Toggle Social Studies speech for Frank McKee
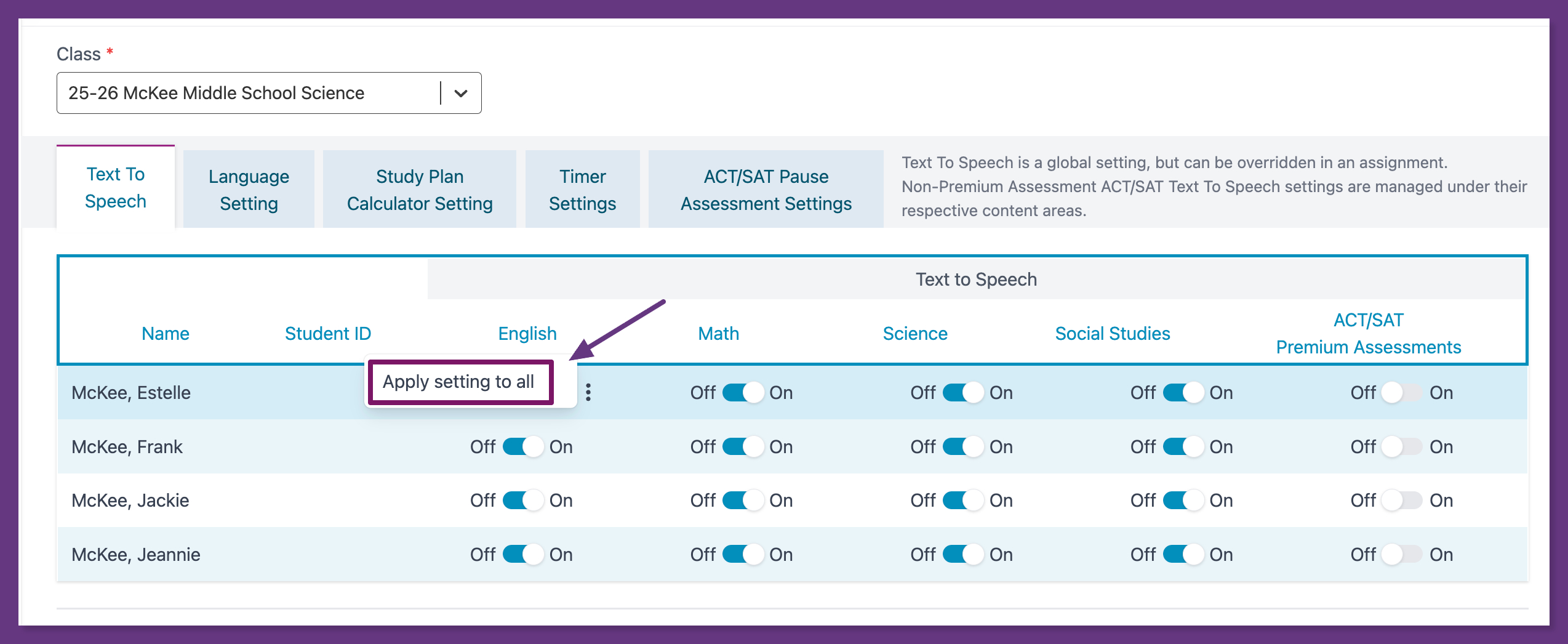 pyautogui.click(x=1182, y=447)
